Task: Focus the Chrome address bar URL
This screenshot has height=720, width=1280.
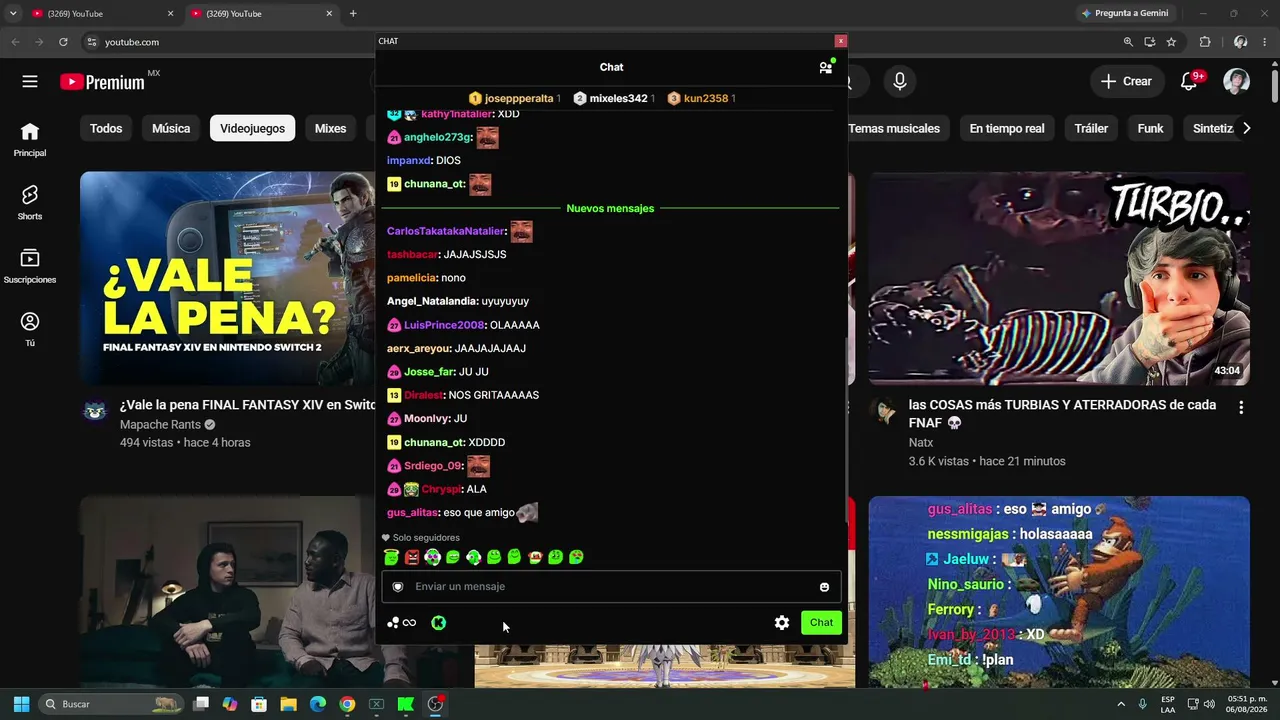Action: [132, 42]
